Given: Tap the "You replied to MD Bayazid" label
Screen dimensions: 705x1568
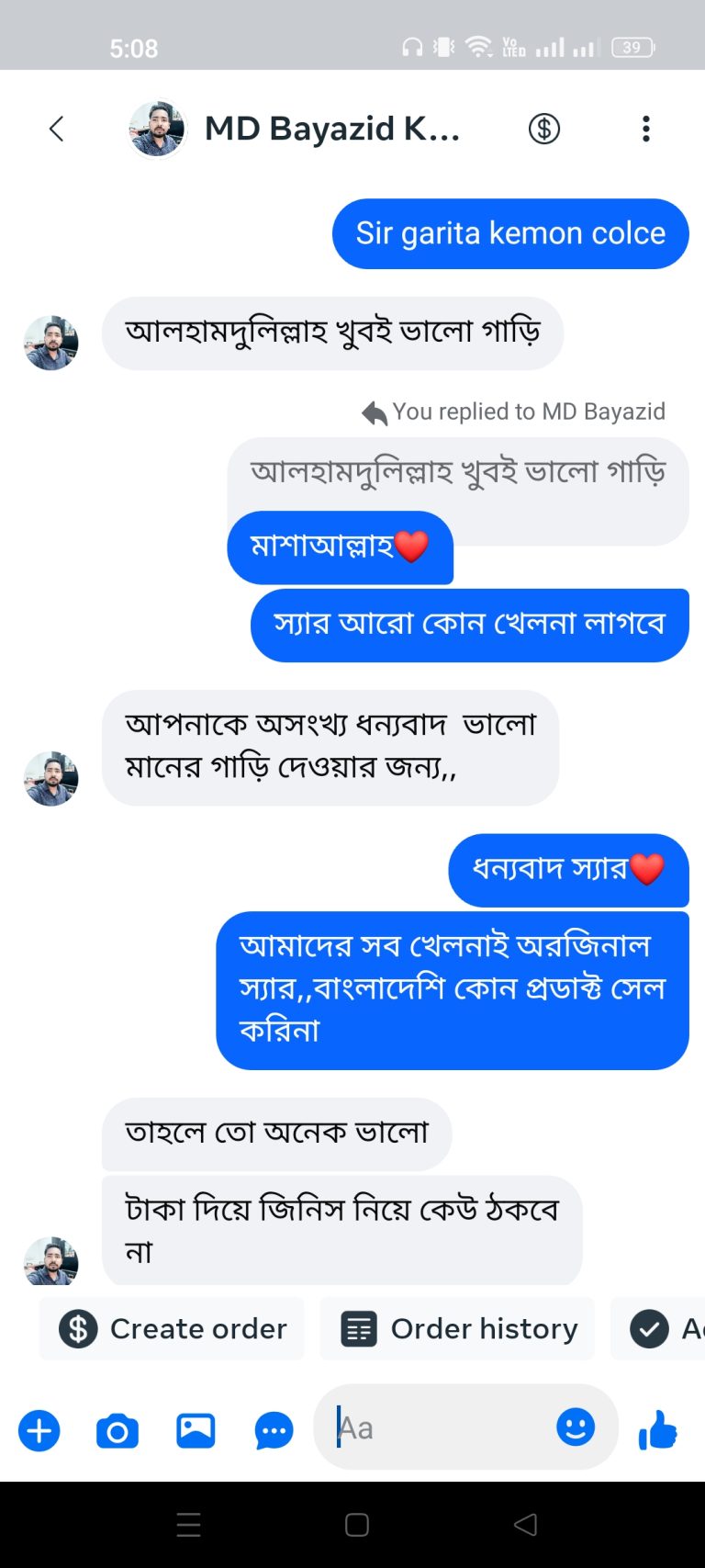Looking at the screenshot, I should (x=527, y=412).
